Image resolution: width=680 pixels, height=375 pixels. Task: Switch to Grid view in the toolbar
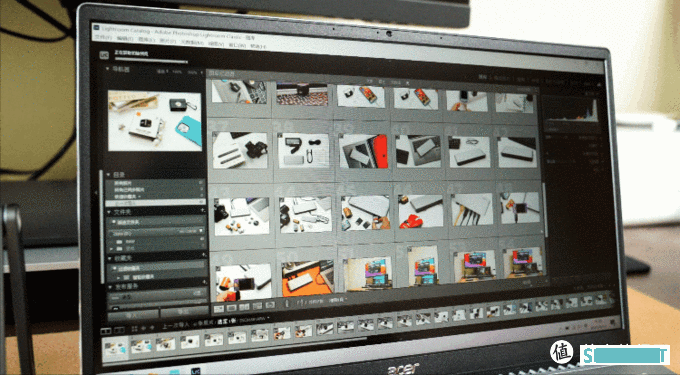pyautogui.click(x=219, y=309)
